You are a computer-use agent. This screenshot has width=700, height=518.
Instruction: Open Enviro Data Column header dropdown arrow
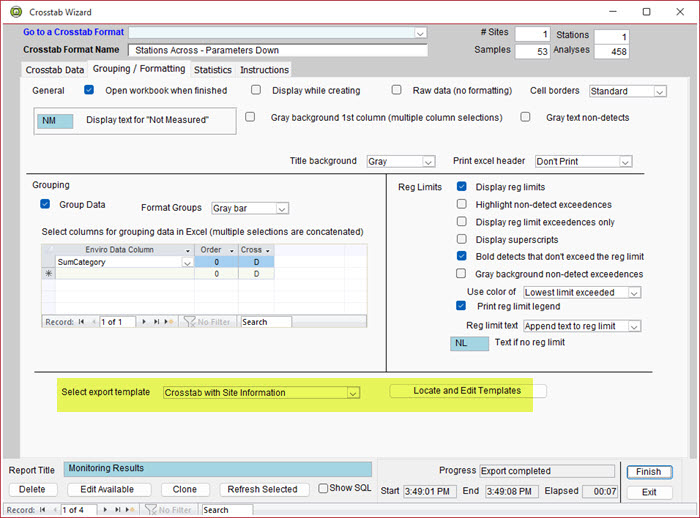(x=188, y=251)
